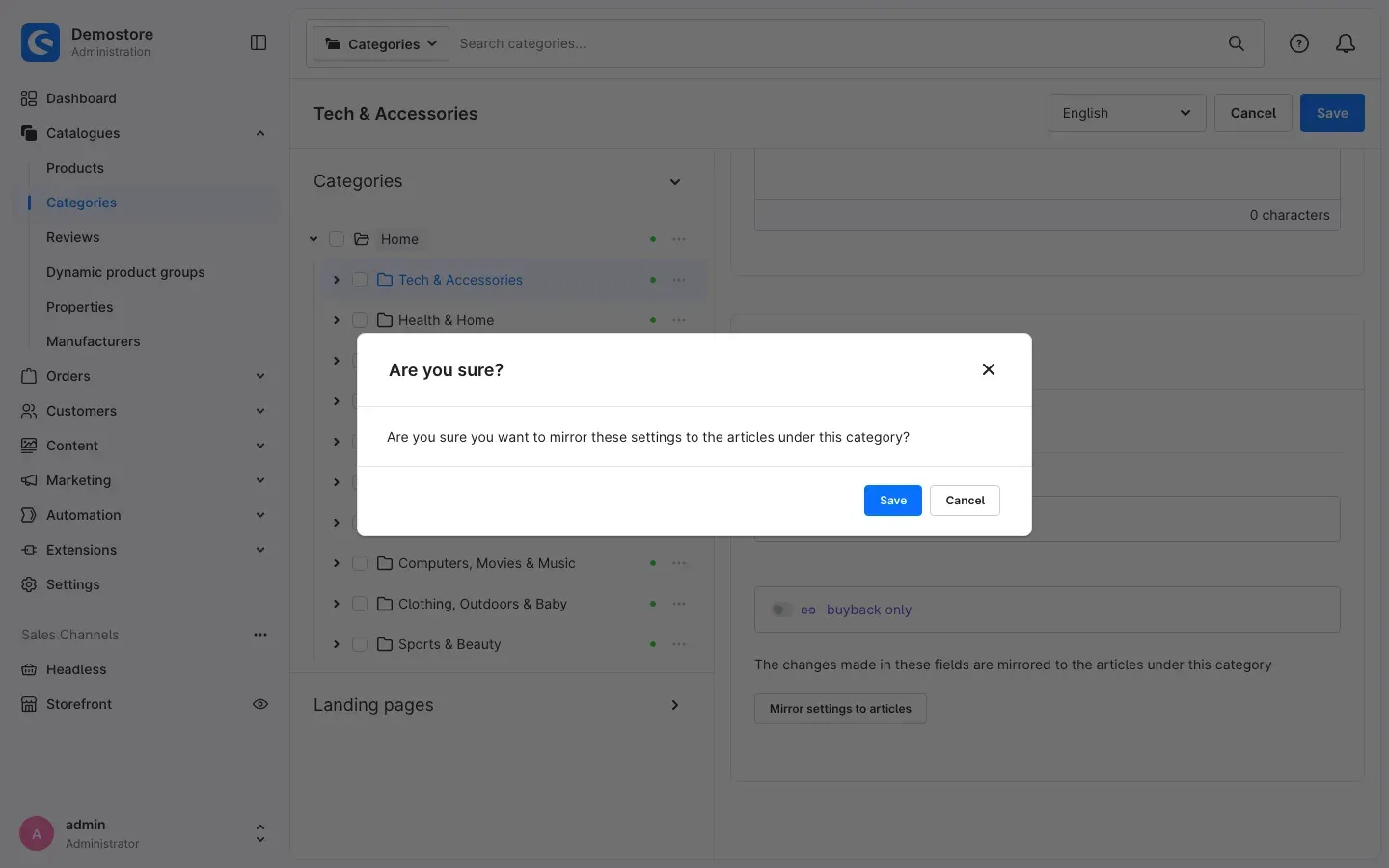The image size is (1389, 868).
Task: Click the link icon beside buyback only
Action: (808, 610)
